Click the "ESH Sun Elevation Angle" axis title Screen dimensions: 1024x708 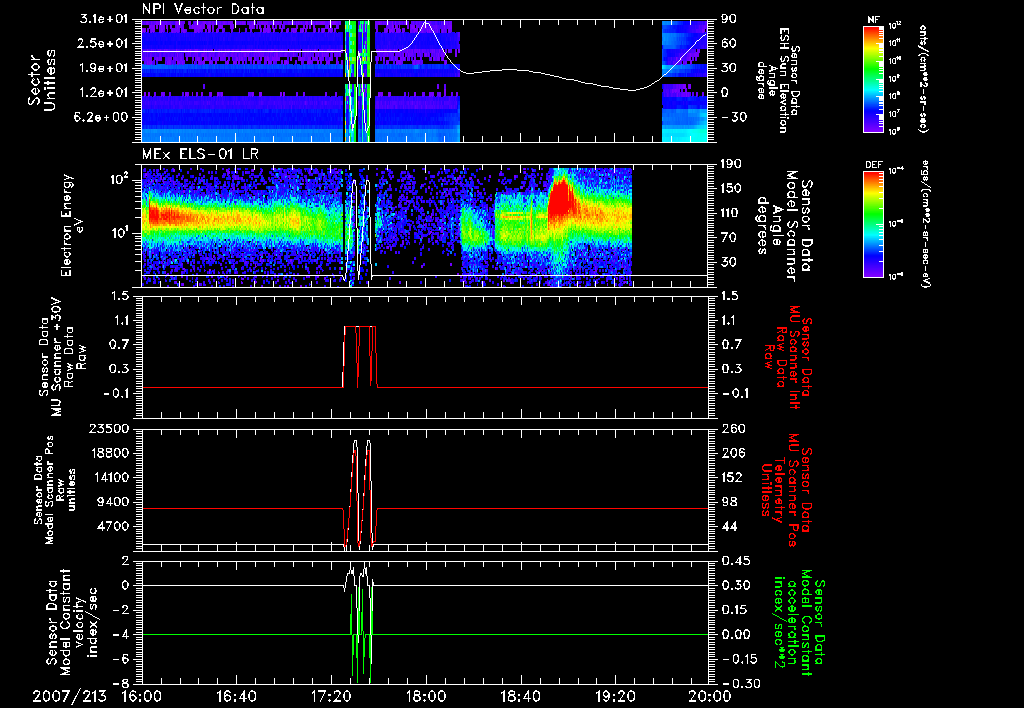[777, 80]
